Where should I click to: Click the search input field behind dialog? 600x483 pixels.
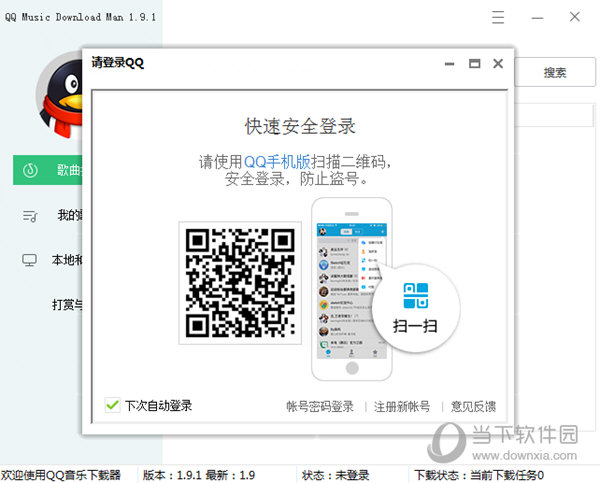pos(554,114)
